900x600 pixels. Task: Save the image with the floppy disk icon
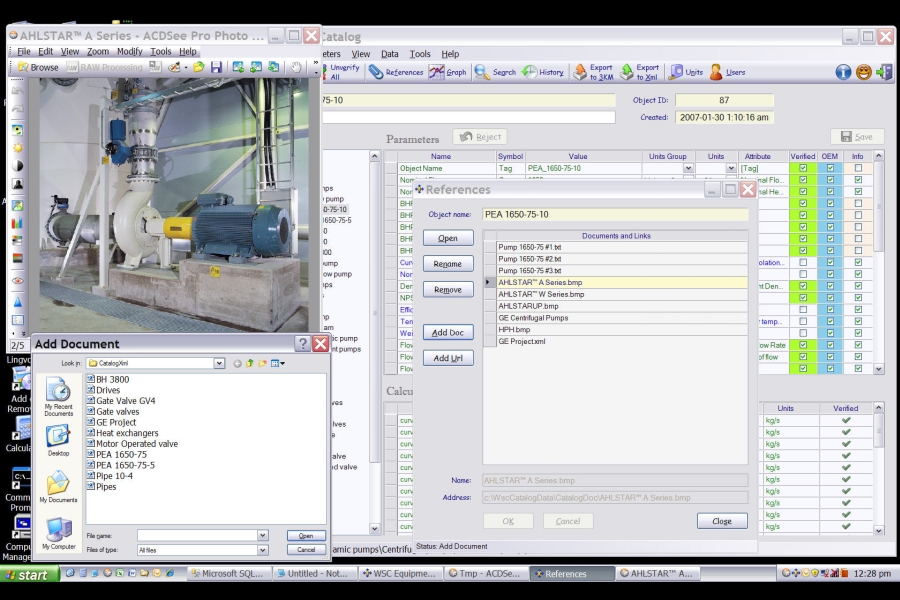click(x=216, y=67)
